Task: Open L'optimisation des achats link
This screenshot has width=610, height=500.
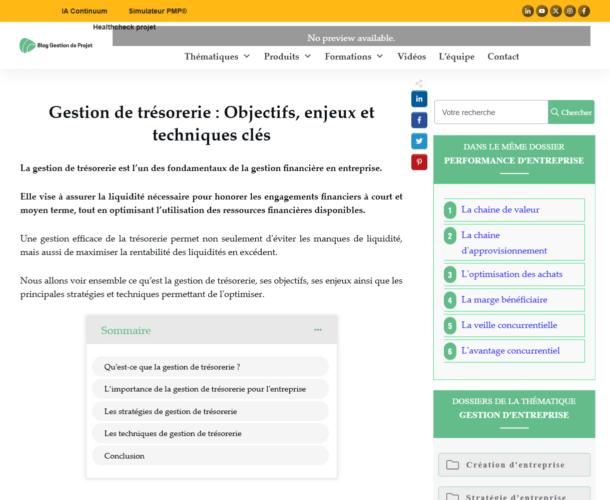Action: click(x=512, y=274)
